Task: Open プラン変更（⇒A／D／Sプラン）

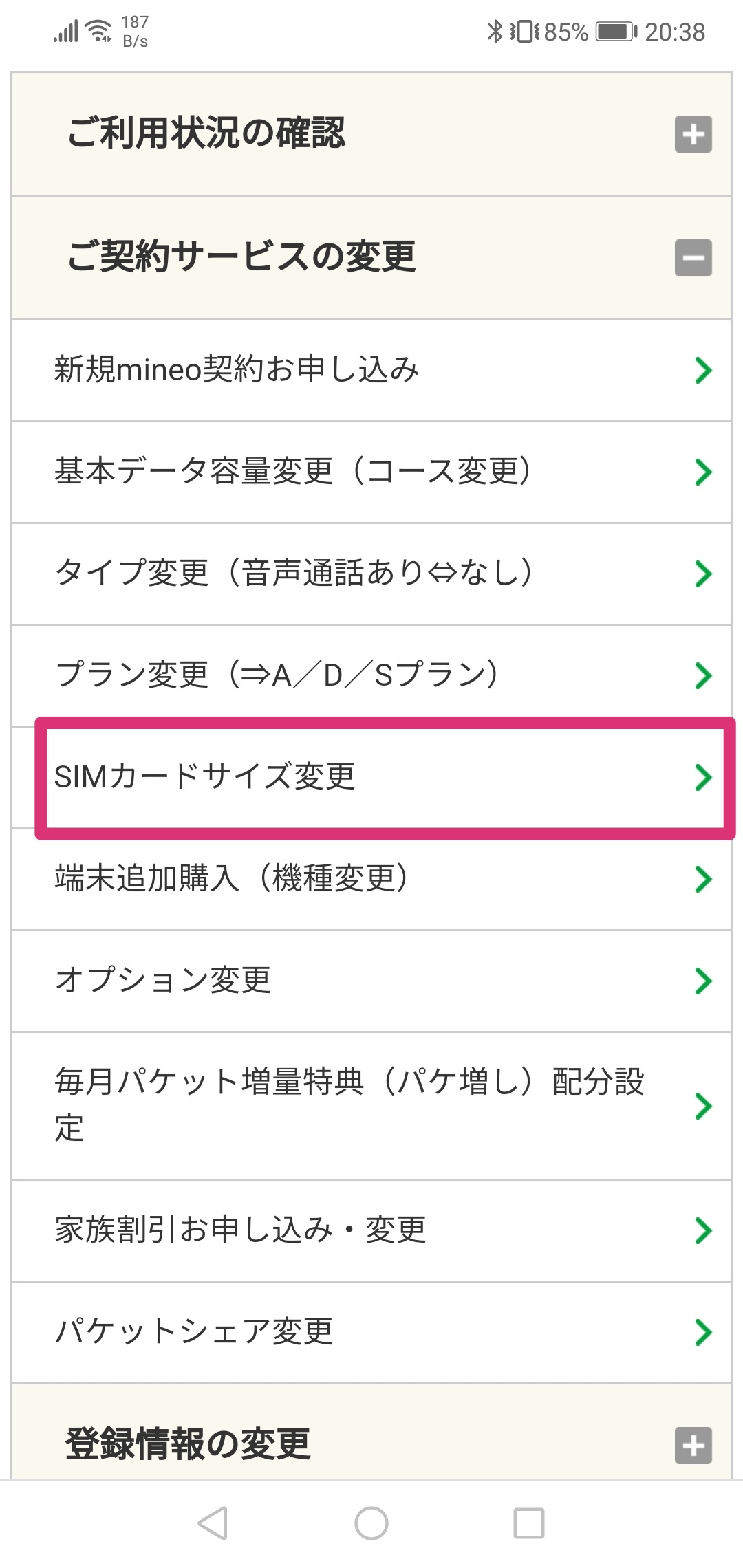Action: pos(277,675)
